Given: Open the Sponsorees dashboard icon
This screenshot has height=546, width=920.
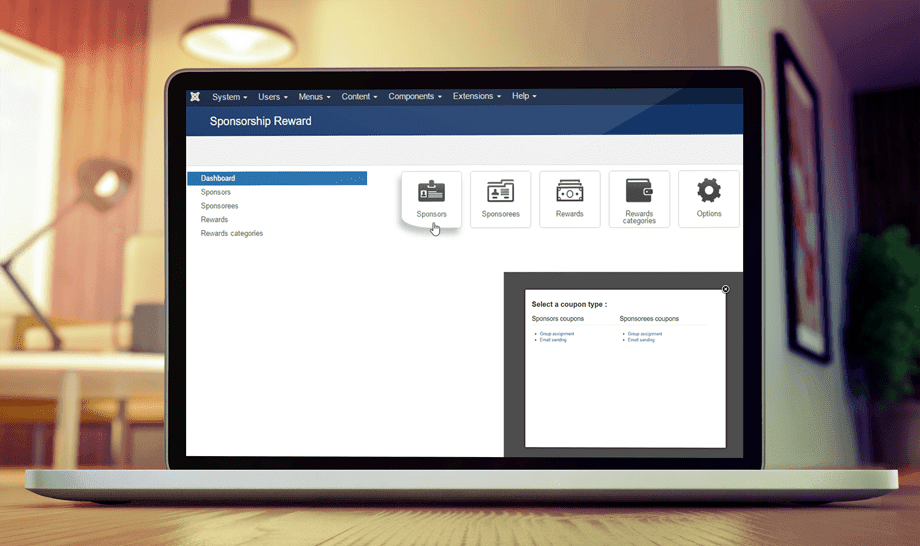Looking at the screenshot, I should pyautogui.click(x=500, y=198).
